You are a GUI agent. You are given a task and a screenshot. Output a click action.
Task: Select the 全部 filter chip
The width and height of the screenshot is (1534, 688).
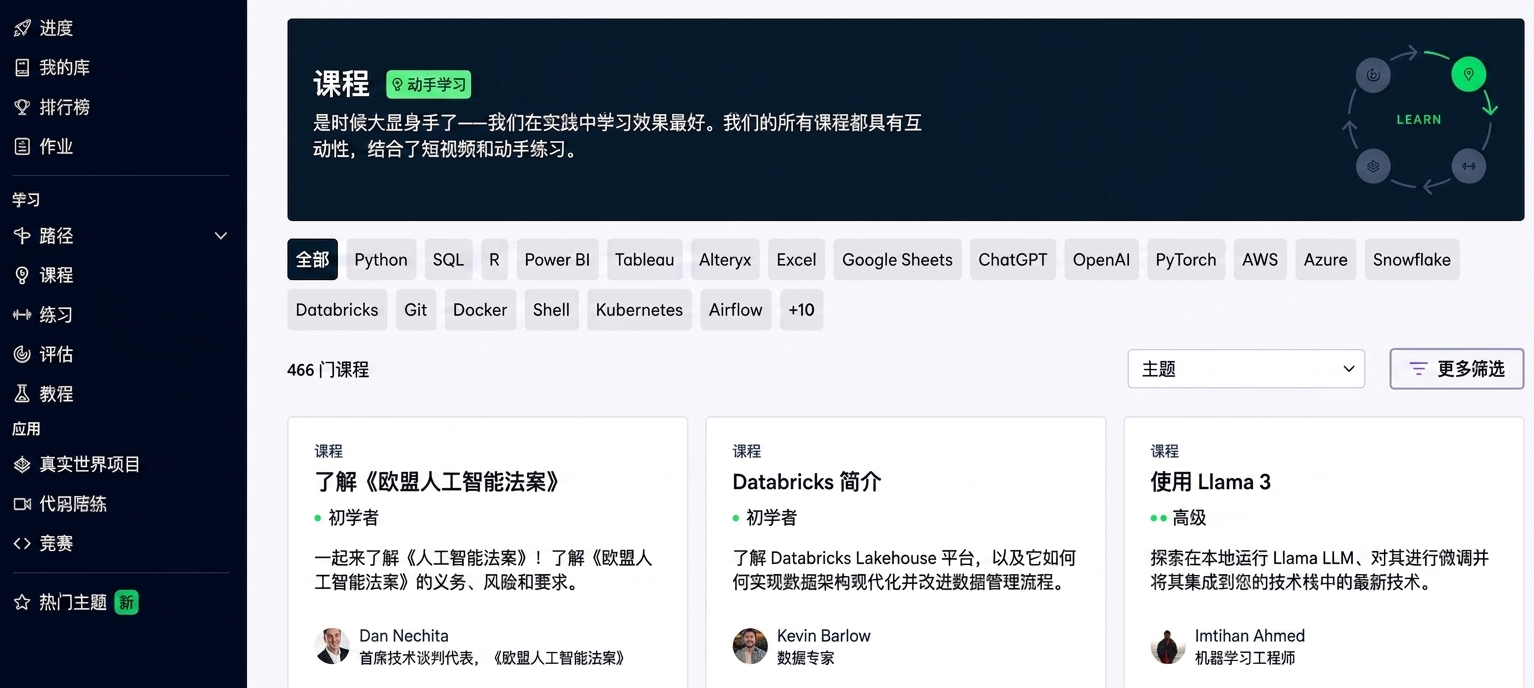click(312, 260)
